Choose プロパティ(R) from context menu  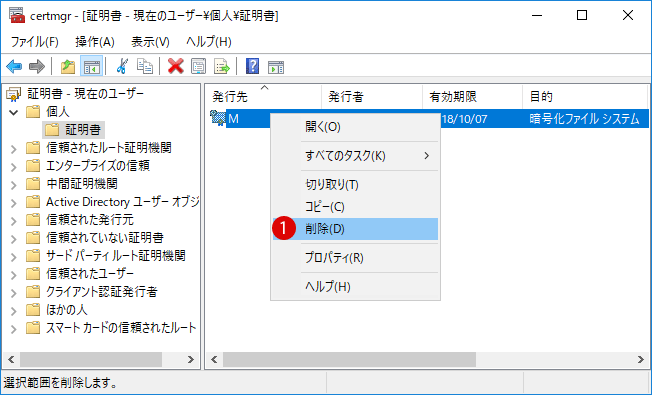coord(356,258)
